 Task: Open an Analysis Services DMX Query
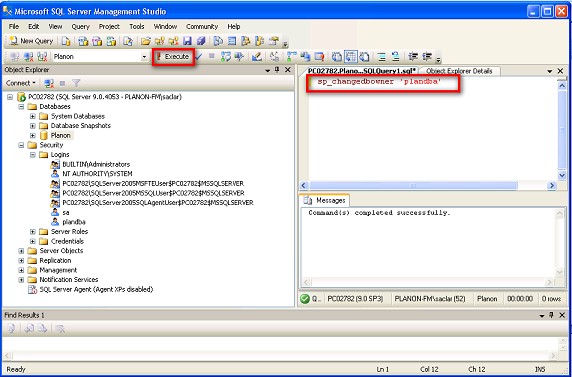[97, 41]
